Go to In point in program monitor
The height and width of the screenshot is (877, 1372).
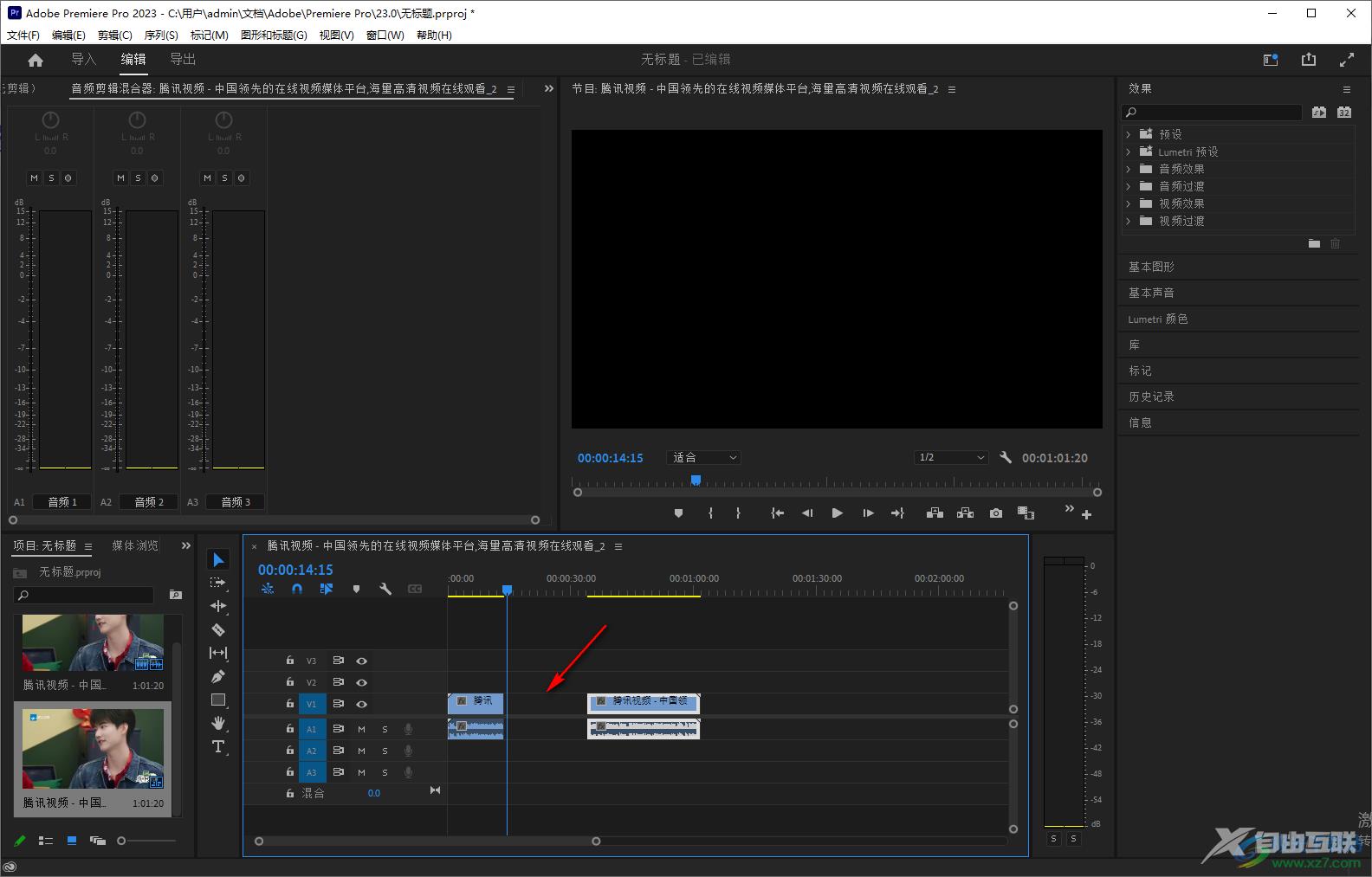(x=777, y=513)
